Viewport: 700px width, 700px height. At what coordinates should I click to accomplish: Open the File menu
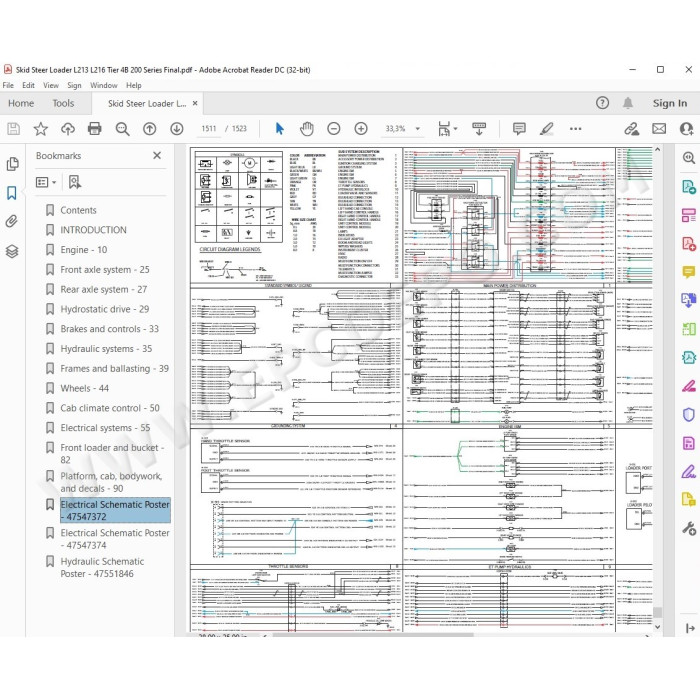(x=8, y=85)
